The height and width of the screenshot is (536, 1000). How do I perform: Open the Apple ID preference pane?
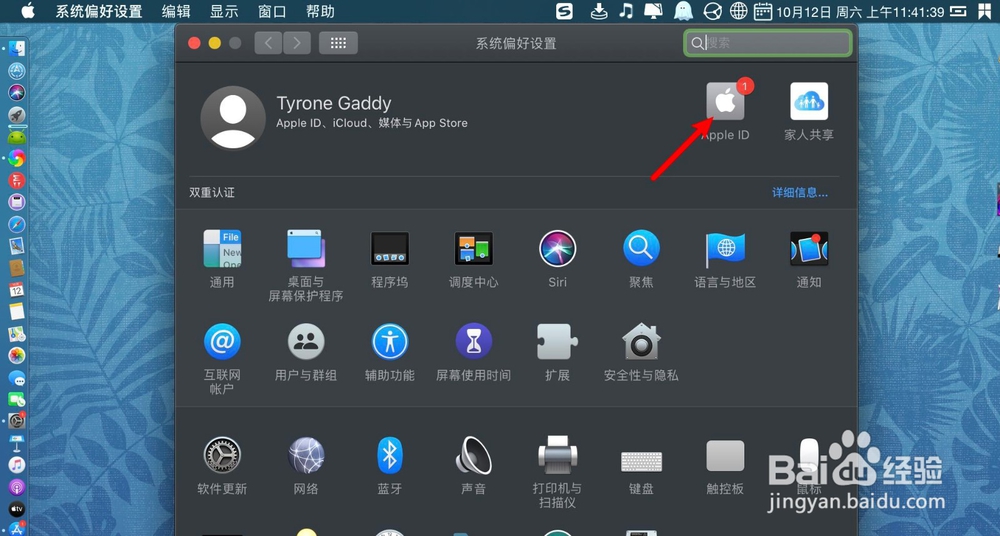pos(725,101)
